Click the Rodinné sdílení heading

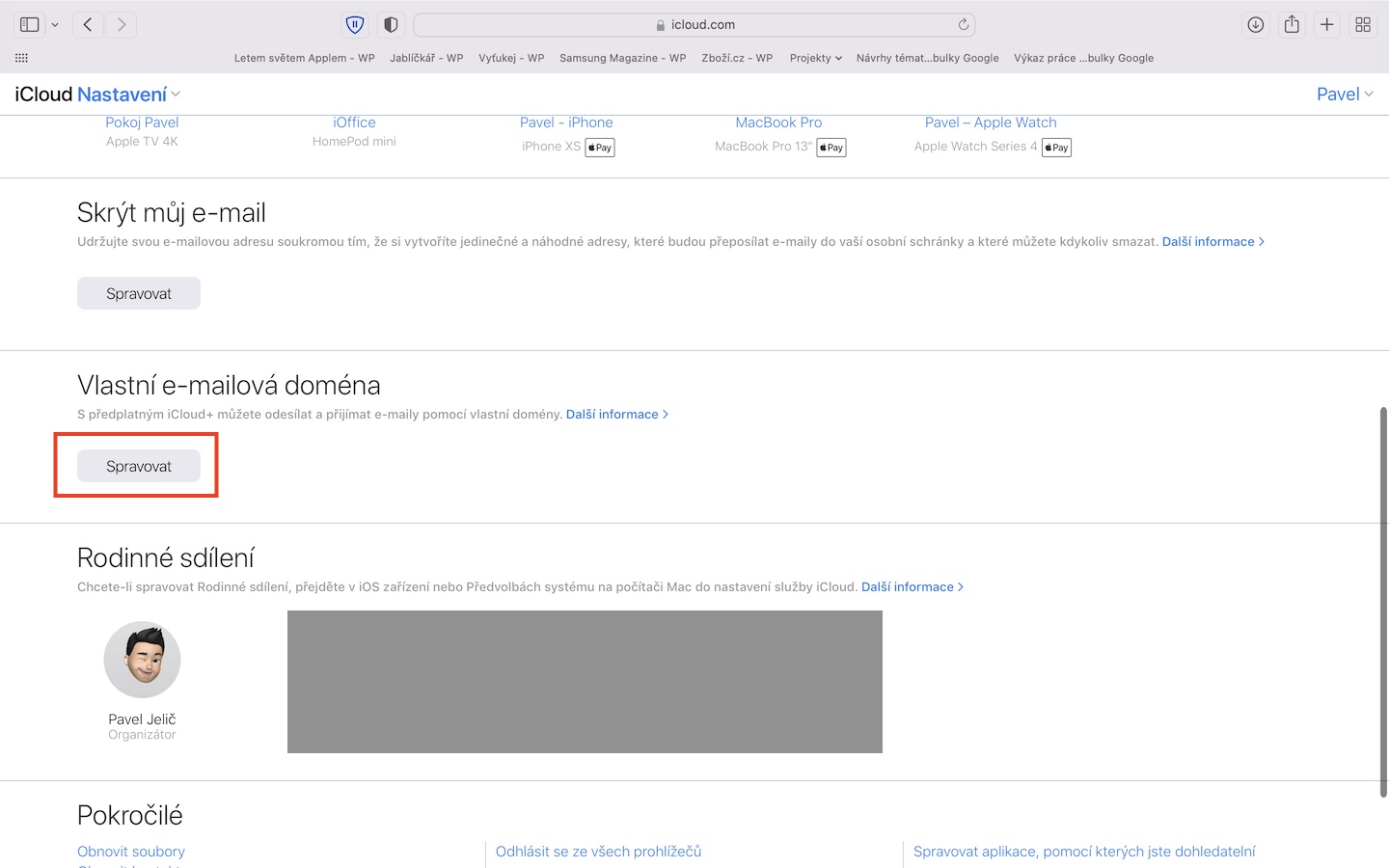166,558
